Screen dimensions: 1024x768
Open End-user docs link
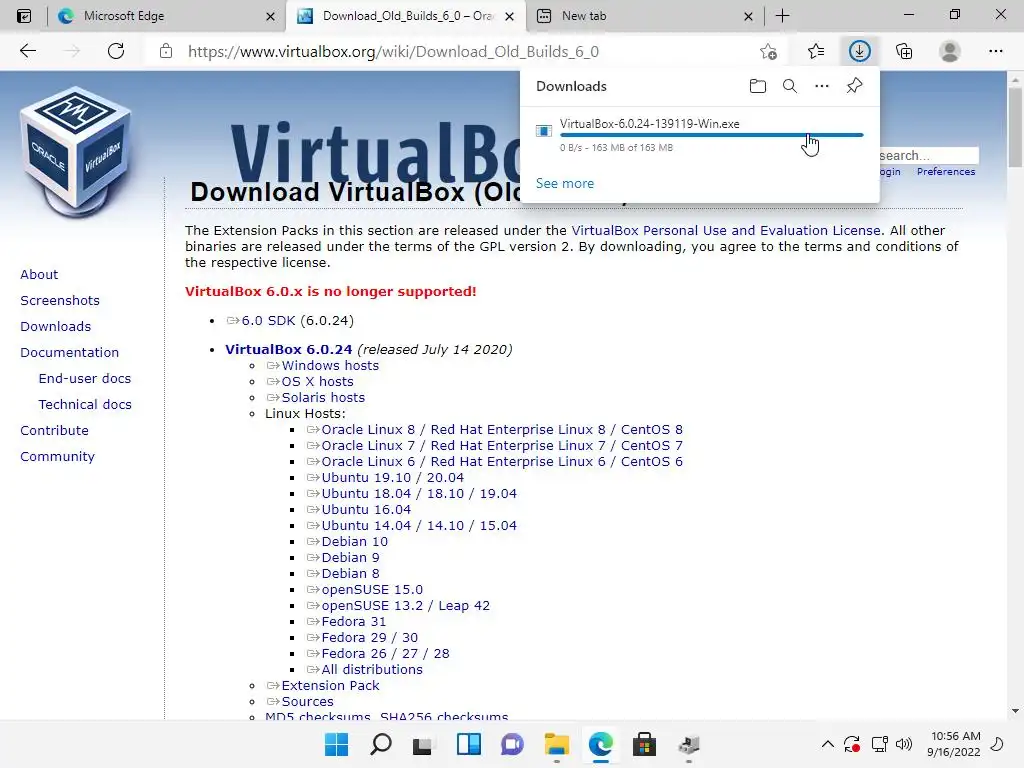(85, 379)
